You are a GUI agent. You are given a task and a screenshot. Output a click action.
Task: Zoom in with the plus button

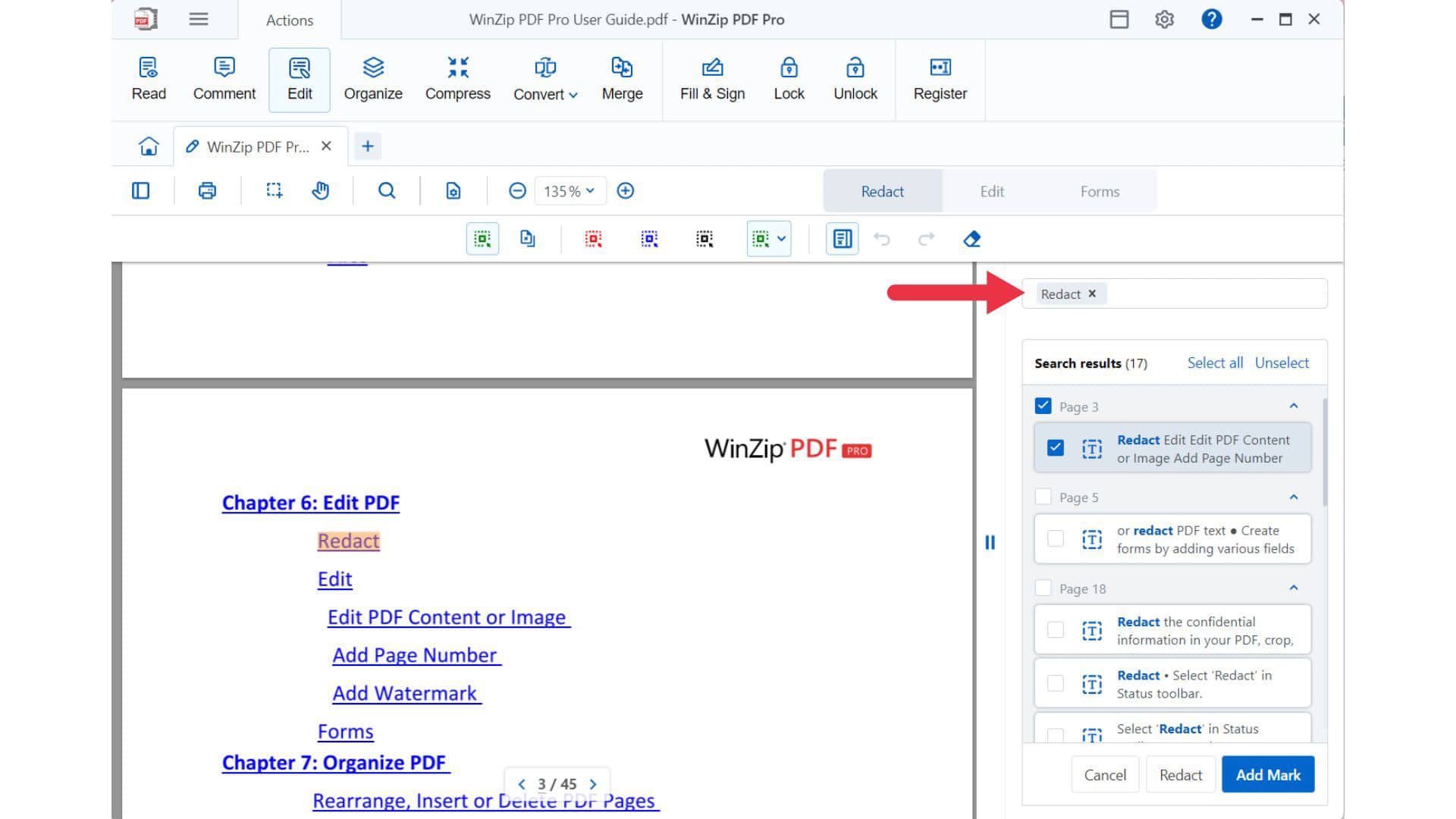626,191
